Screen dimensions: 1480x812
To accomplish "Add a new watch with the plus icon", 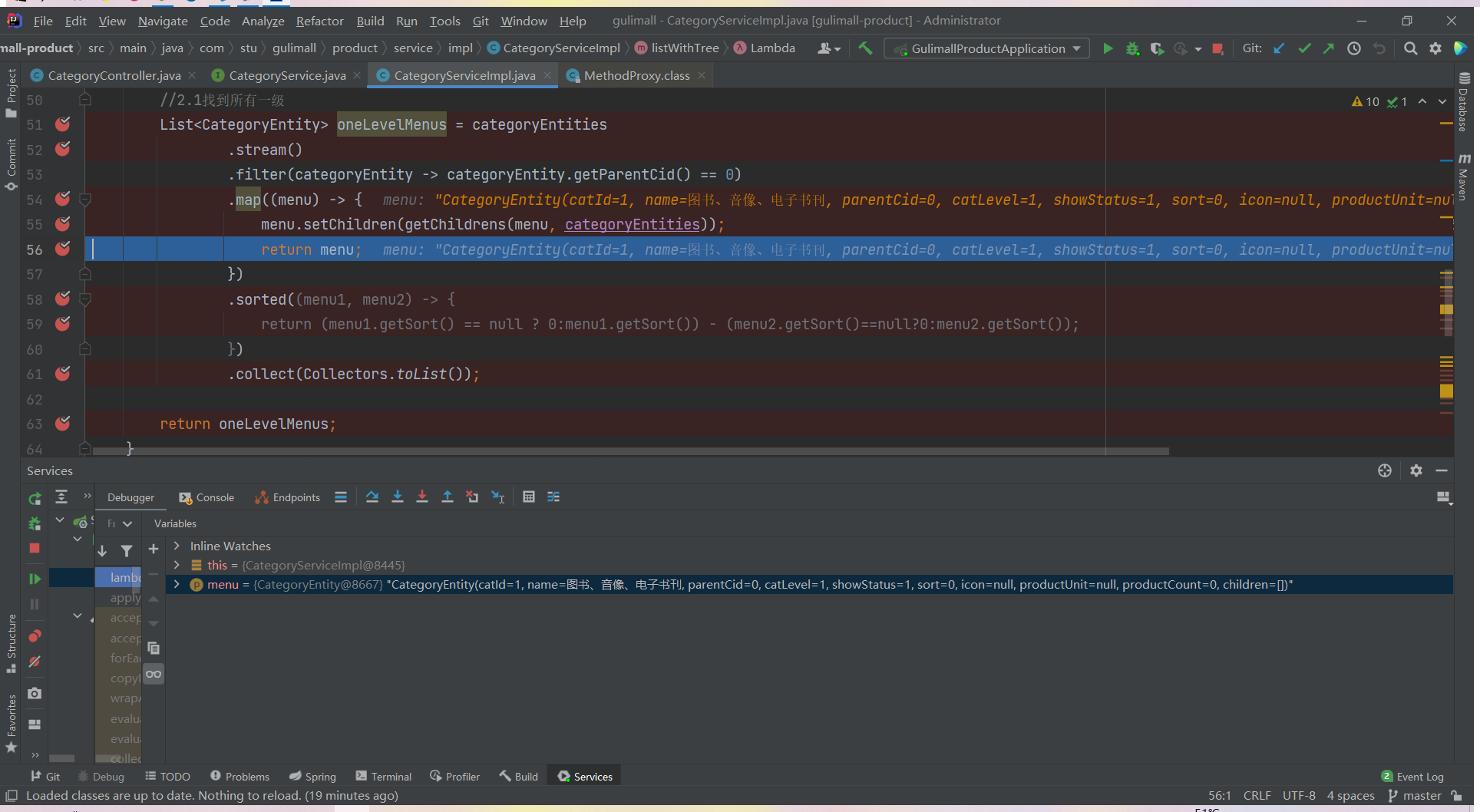I will [154, 549].
